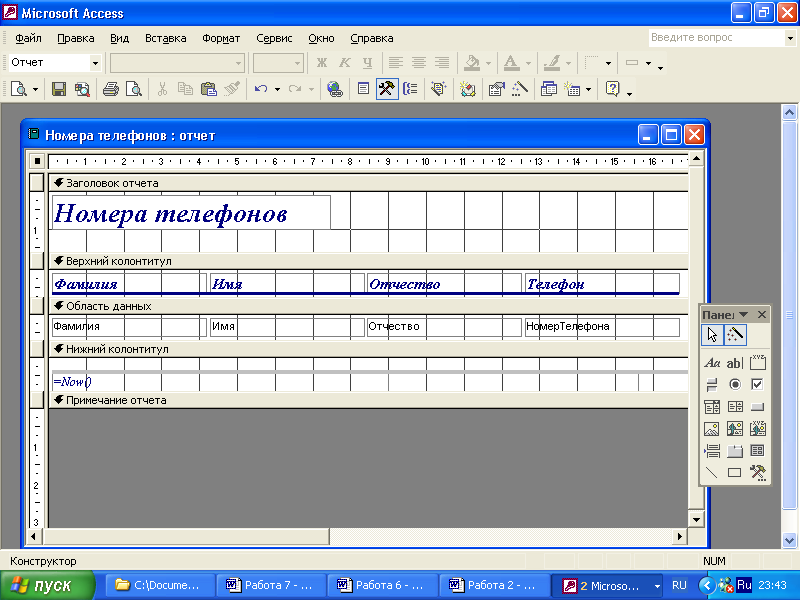The width and height of the screenshot is (800, 600).
Task: Select the Option Button radio tool
Action: pyautogui.click(x=735, y=385)
